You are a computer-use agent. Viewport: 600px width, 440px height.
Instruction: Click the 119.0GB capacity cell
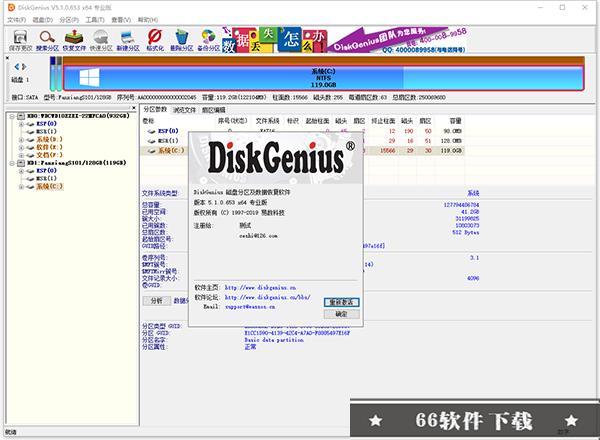(x=451, y=151)
